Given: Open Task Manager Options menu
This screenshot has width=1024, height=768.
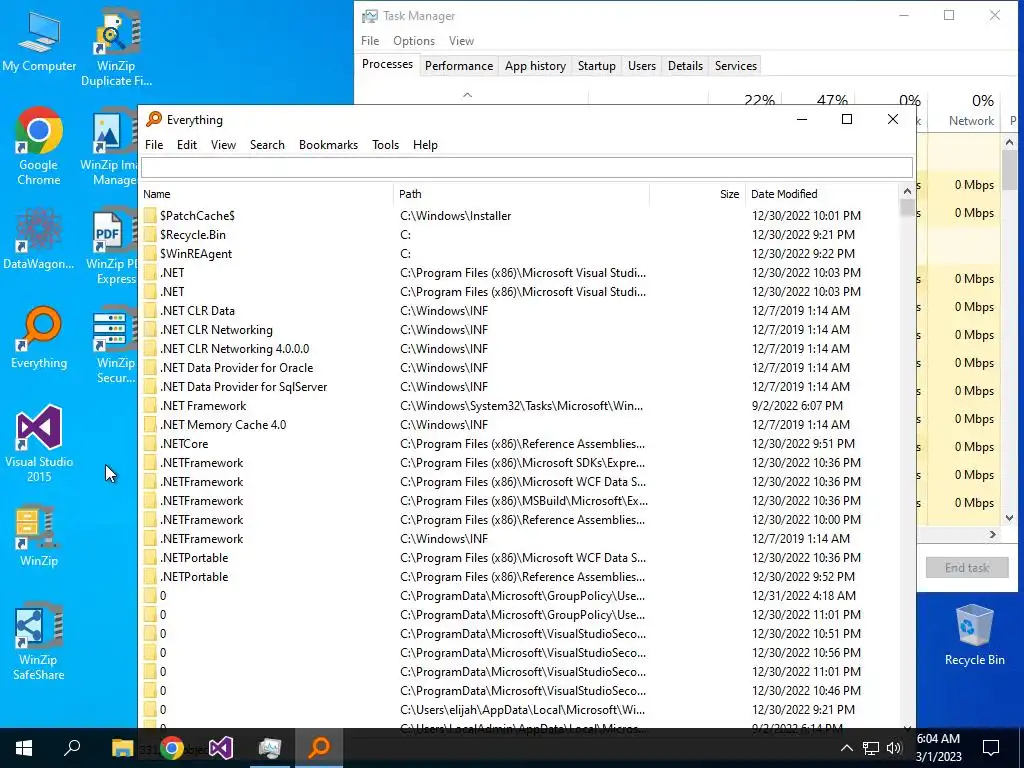Looking at the screenshot, I should [413, 40].
